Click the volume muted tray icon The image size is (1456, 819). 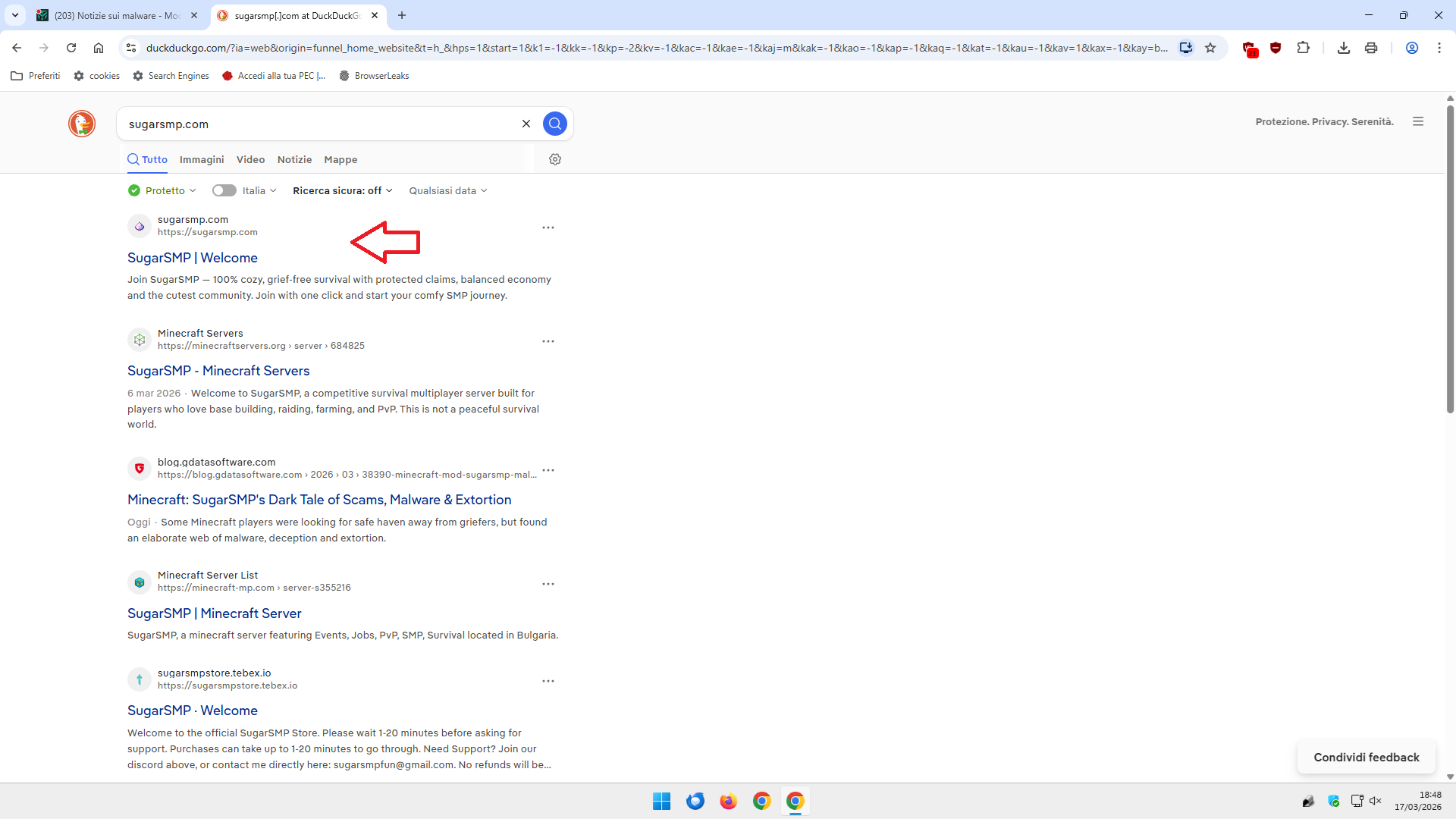coord(1376,801)
